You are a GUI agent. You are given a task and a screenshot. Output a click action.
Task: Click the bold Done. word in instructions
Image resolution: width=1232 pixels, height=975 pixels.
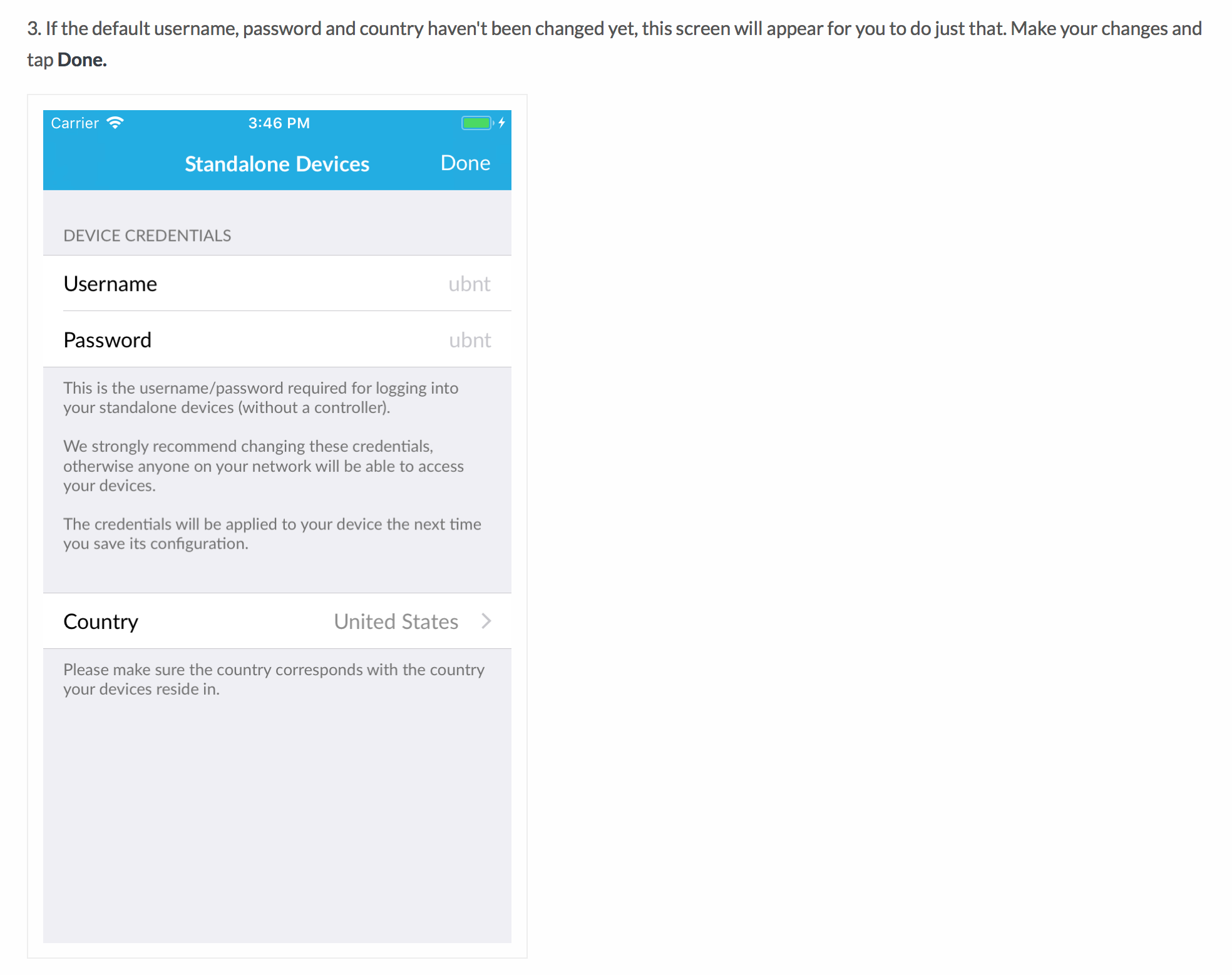(x=82, y=60)
